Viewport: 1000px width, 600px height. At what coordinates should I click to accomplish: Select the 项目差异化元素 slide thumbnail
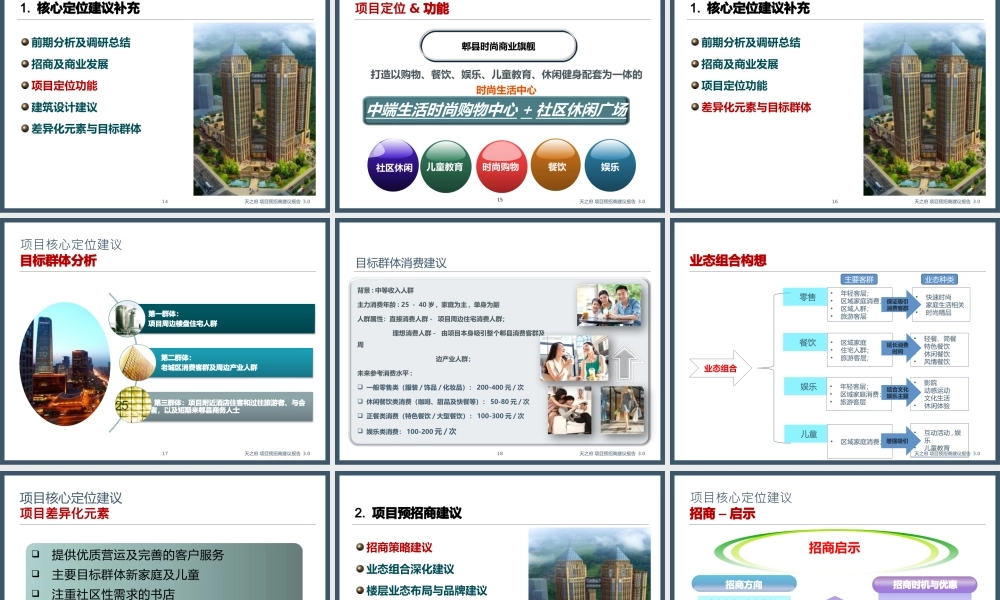coord(165,537)
